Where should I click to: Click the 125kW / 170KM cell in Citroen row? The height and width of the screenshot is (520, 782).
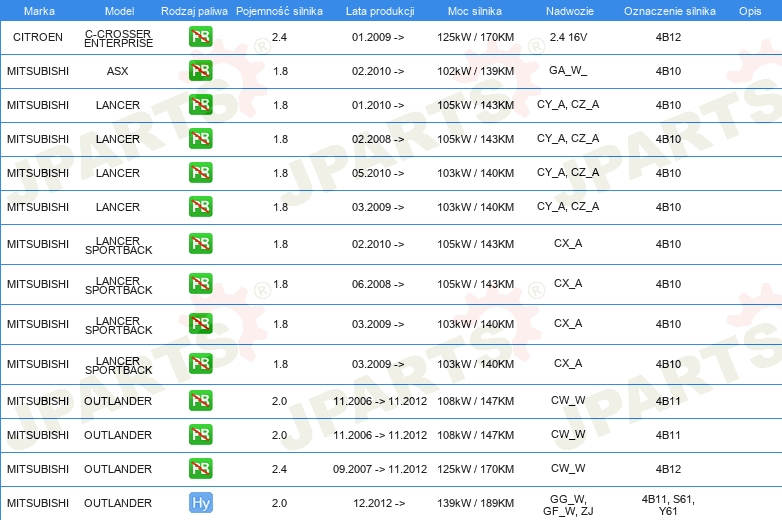point(476,37)
